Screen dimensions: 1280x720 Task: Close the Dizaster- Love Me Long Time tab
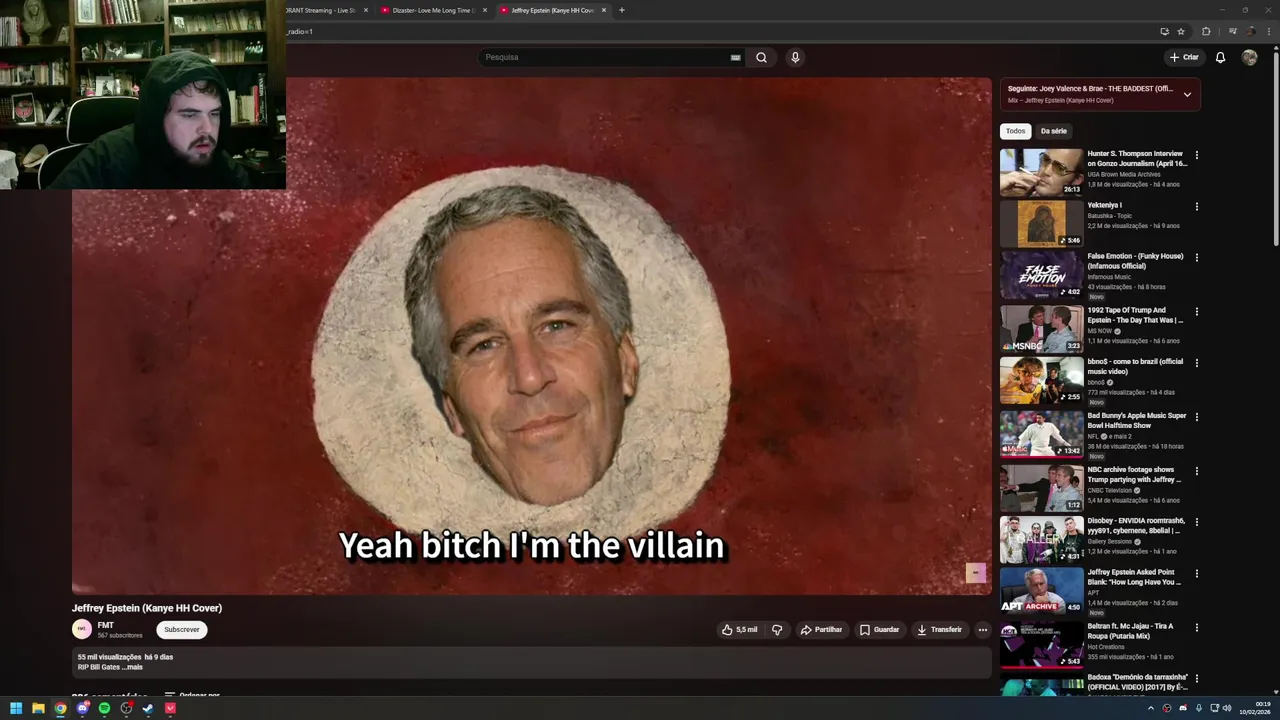pos(485,10)
